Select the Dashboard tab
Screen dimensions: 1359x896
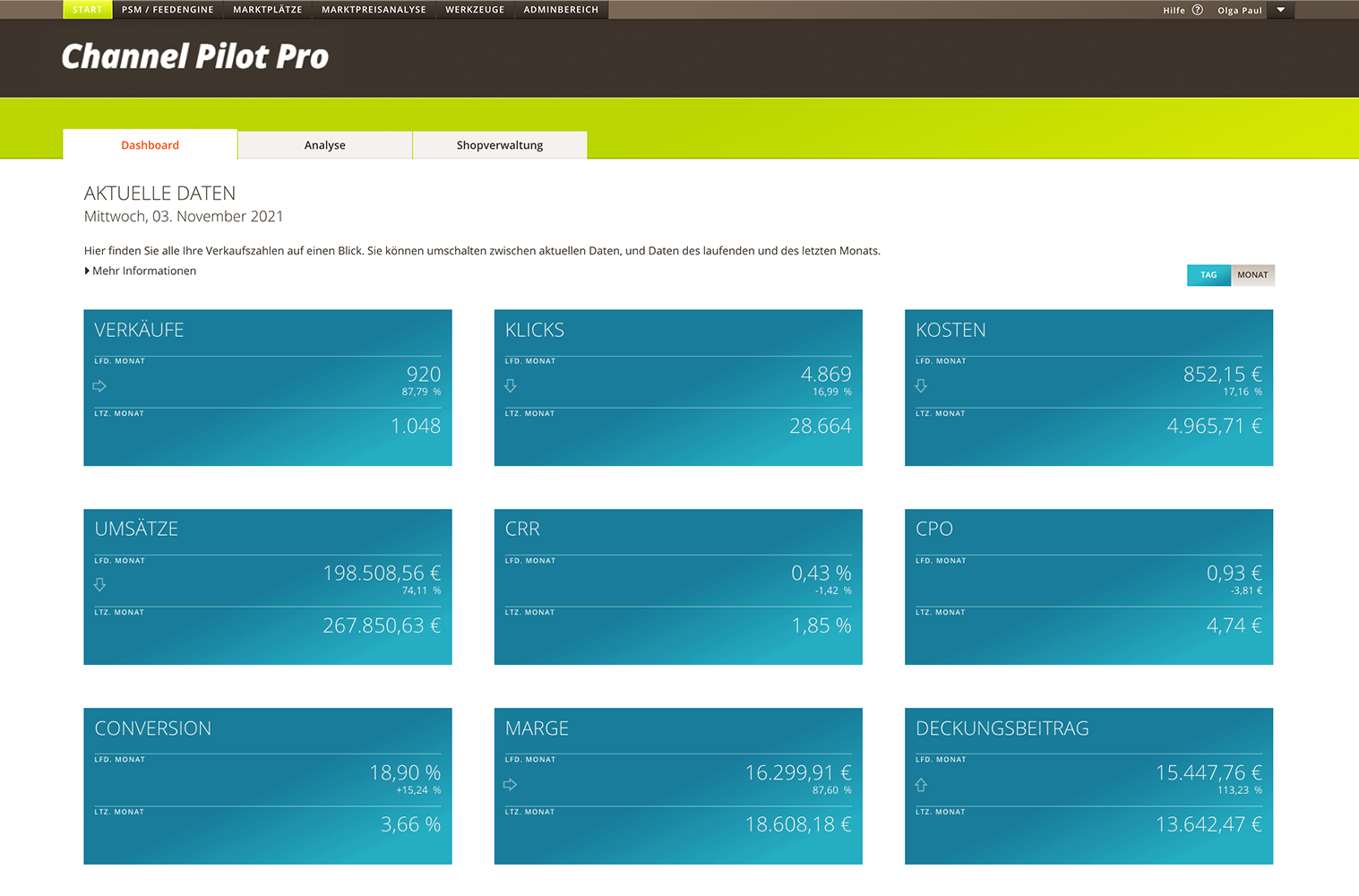point(151,145)
